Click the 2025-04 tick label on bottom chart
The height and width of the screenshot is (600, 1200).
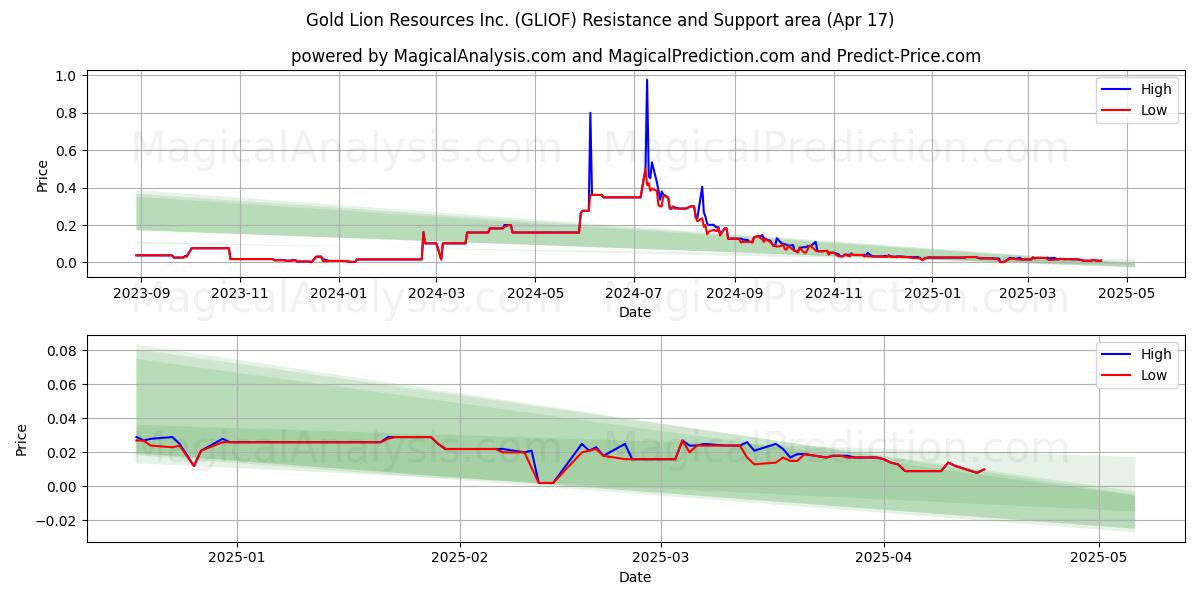884,558
